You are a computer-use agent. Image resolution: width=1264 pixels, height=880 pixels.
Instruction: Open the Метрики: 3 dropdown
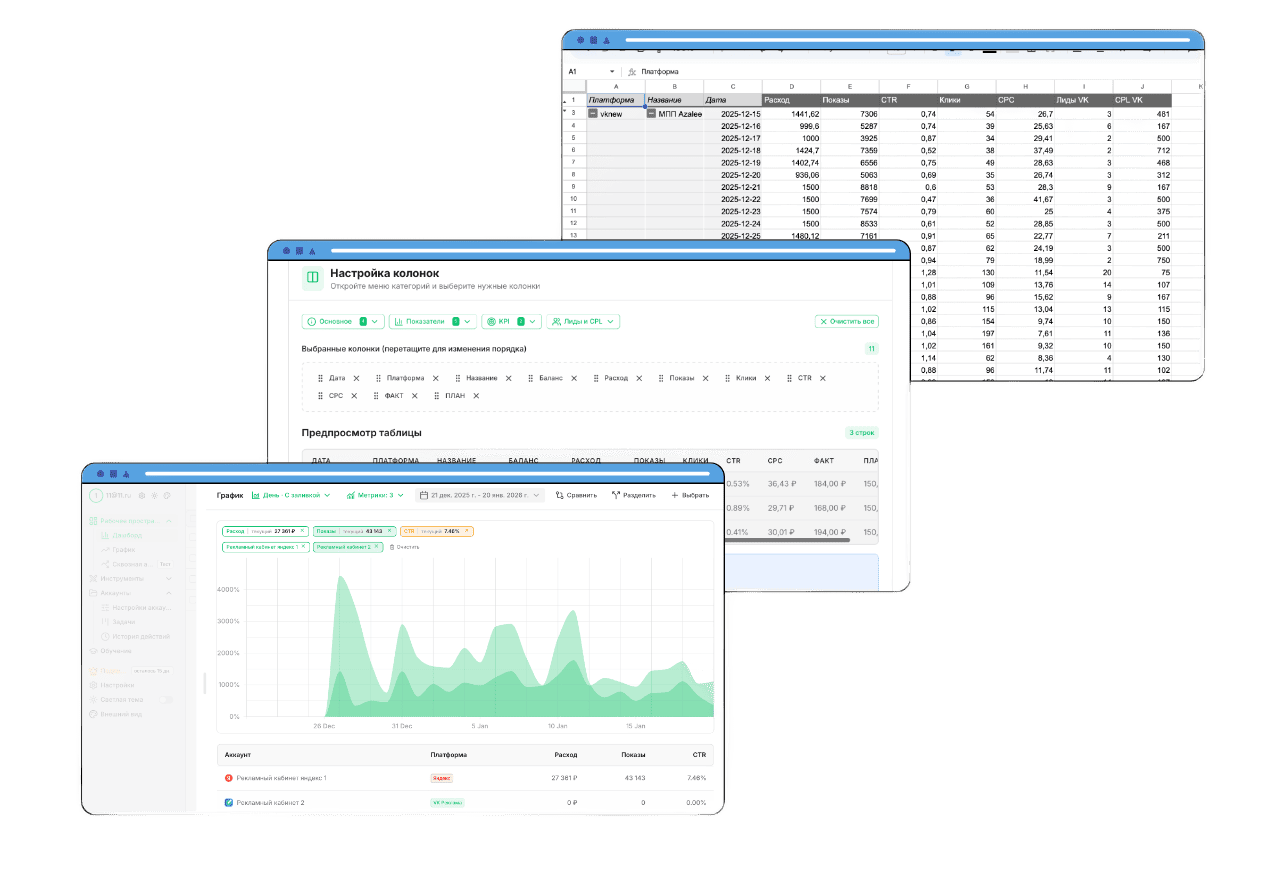coord(374,495)
